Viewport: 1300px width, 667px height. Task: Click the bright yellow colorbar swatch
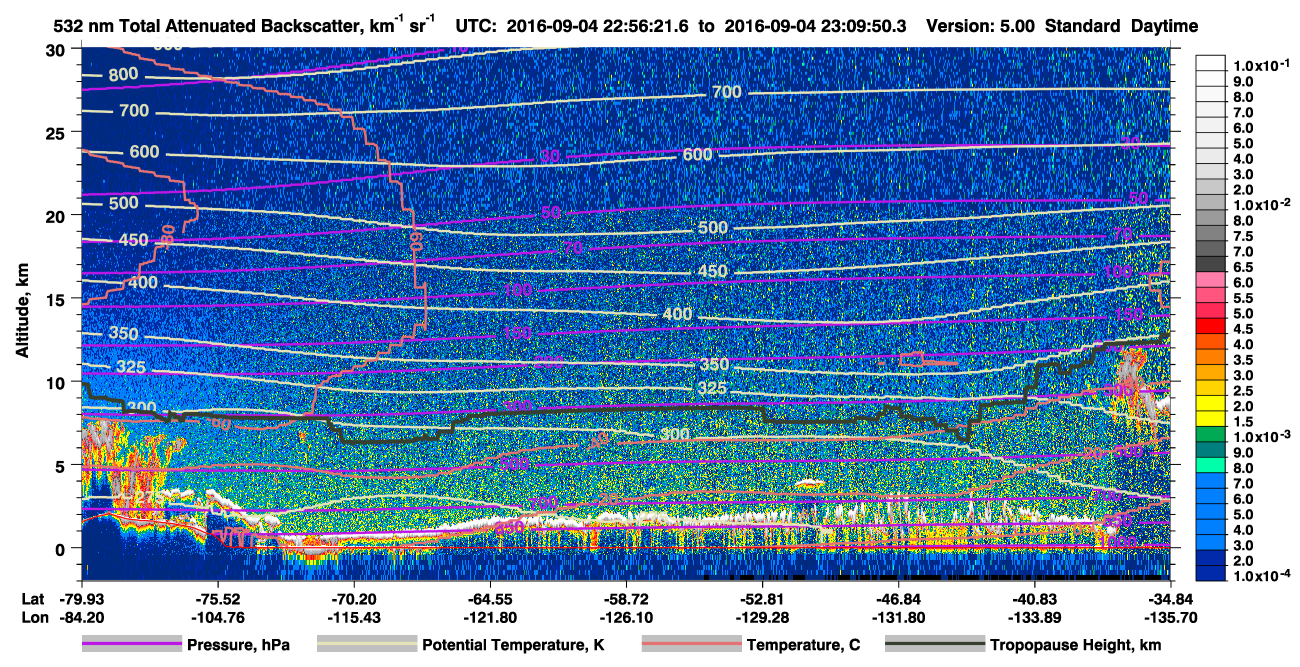1211,405
